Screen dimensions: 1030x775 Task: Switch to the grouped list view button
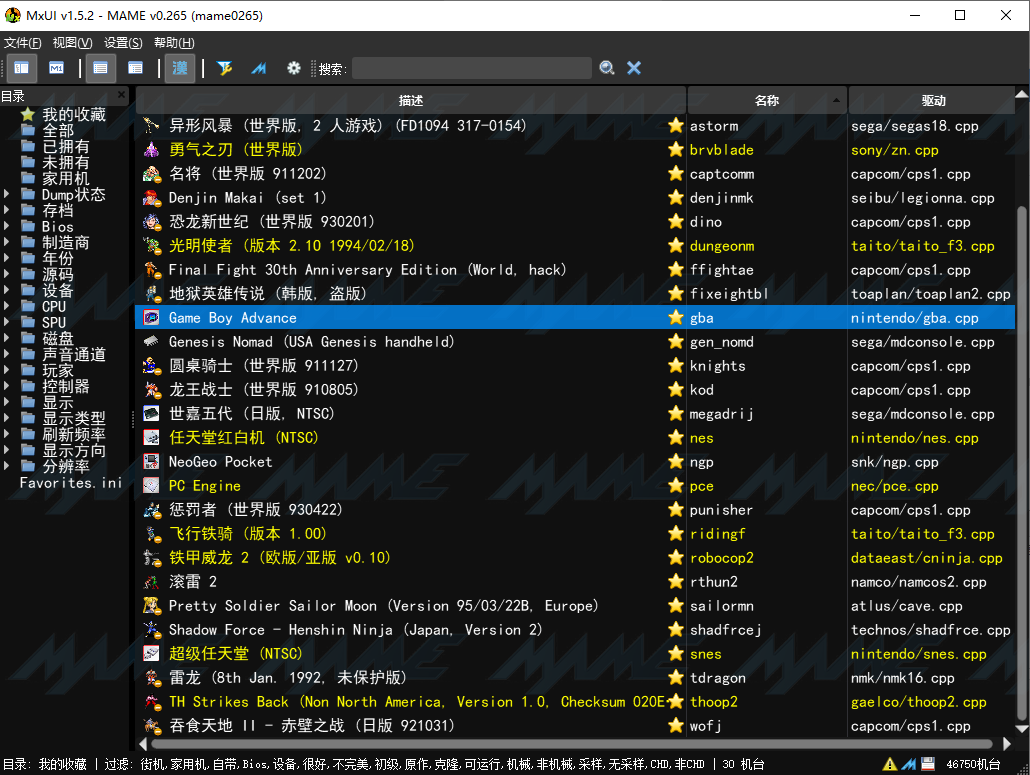(x=135, y=68)
